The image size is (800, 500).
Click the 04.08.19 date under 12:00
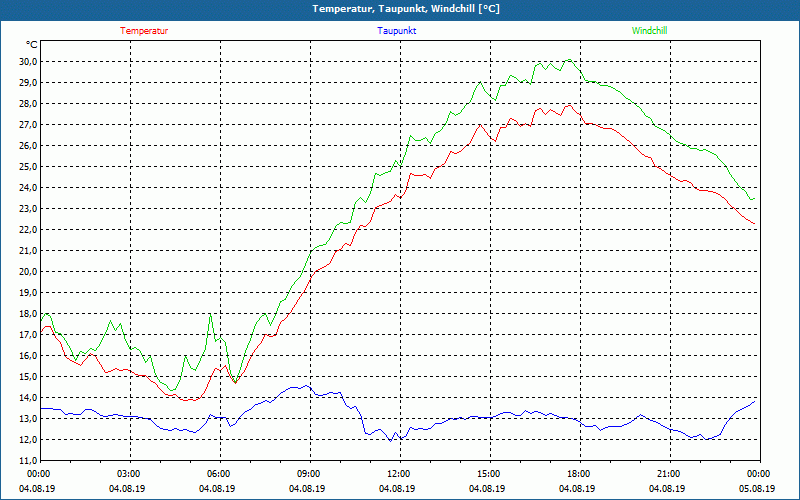click(x=397, y=488)
